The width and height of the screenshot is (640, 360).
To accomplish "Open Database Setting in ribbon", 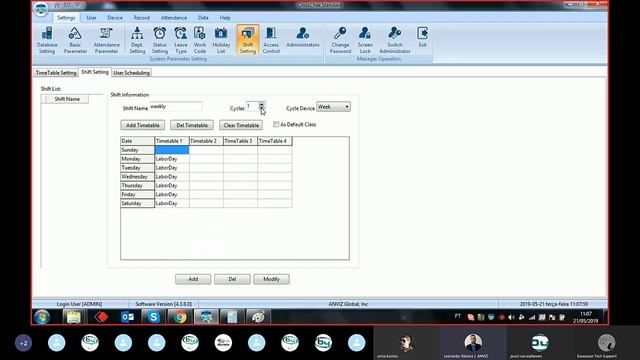I will pyautogui.click(x=47, y=40).
